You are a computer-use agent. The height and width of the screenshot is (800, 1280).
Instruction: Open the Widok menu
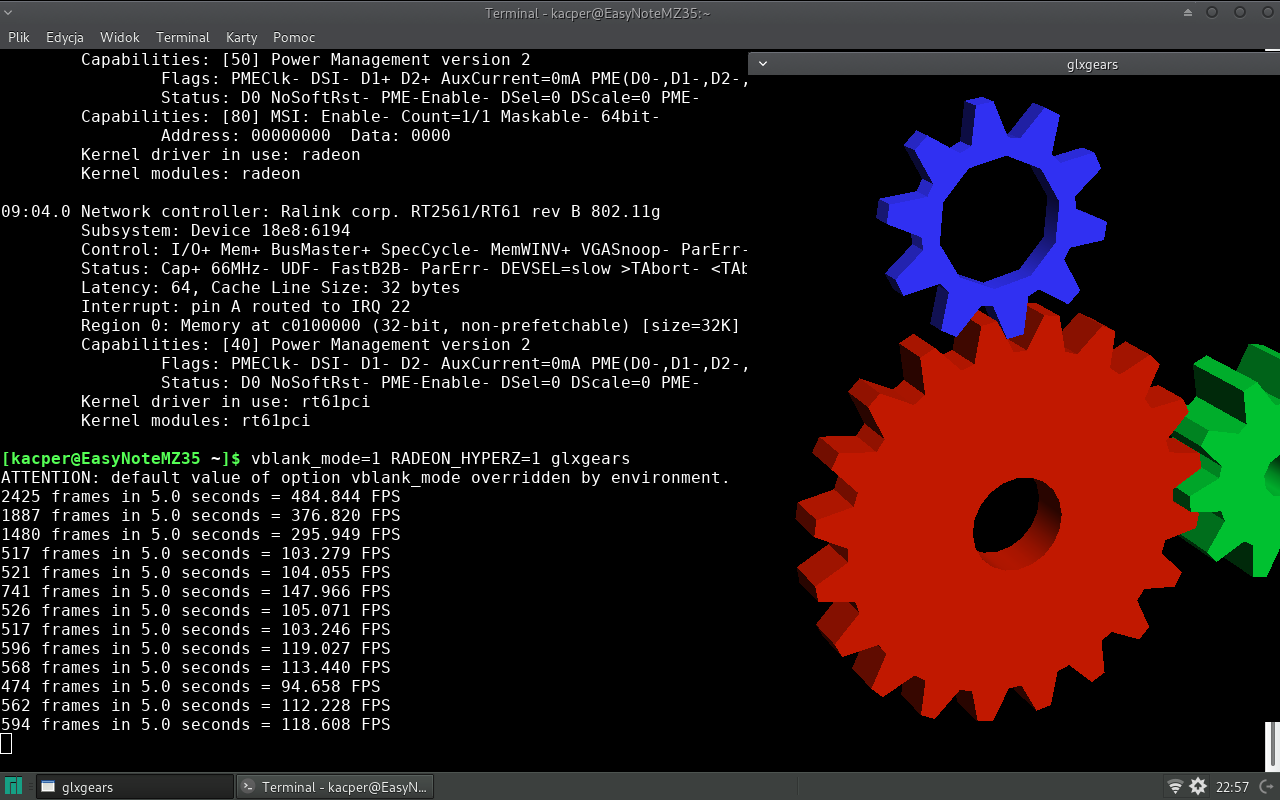click(119, 37)
